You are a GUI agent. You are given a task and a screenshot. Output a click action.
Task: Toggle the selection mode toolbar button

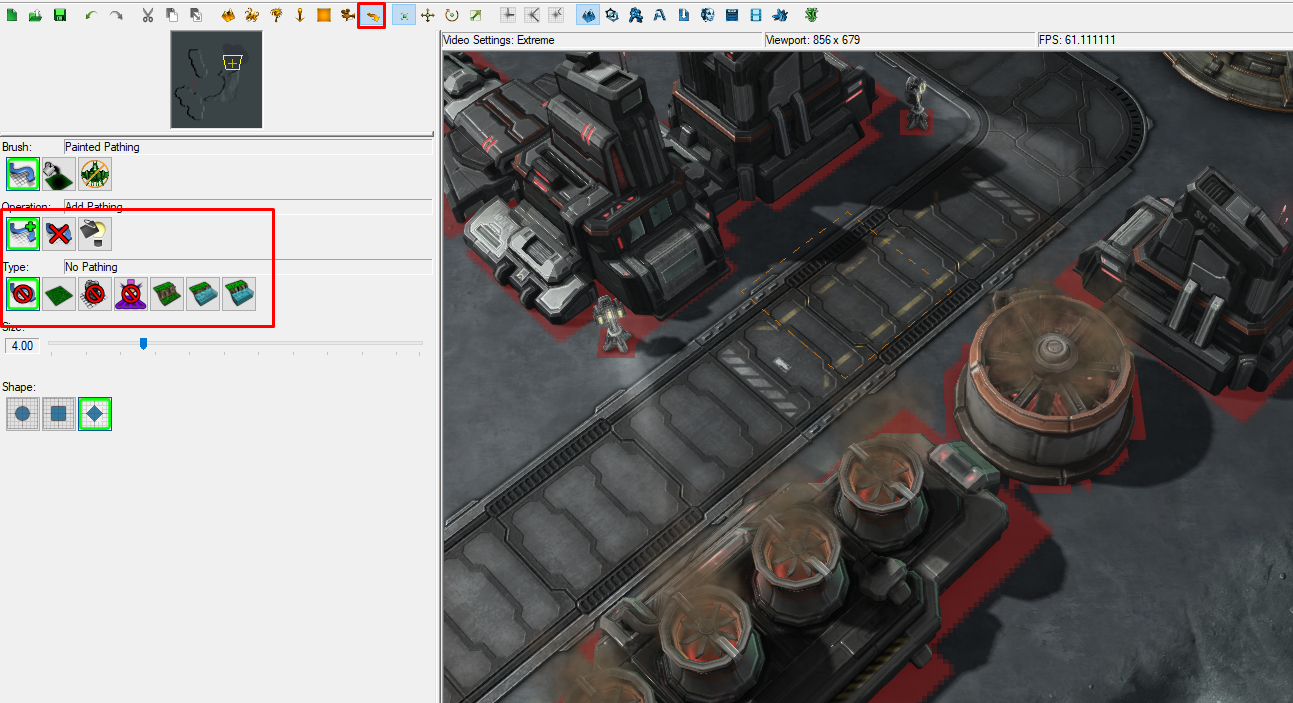click(x=403, y=15)
